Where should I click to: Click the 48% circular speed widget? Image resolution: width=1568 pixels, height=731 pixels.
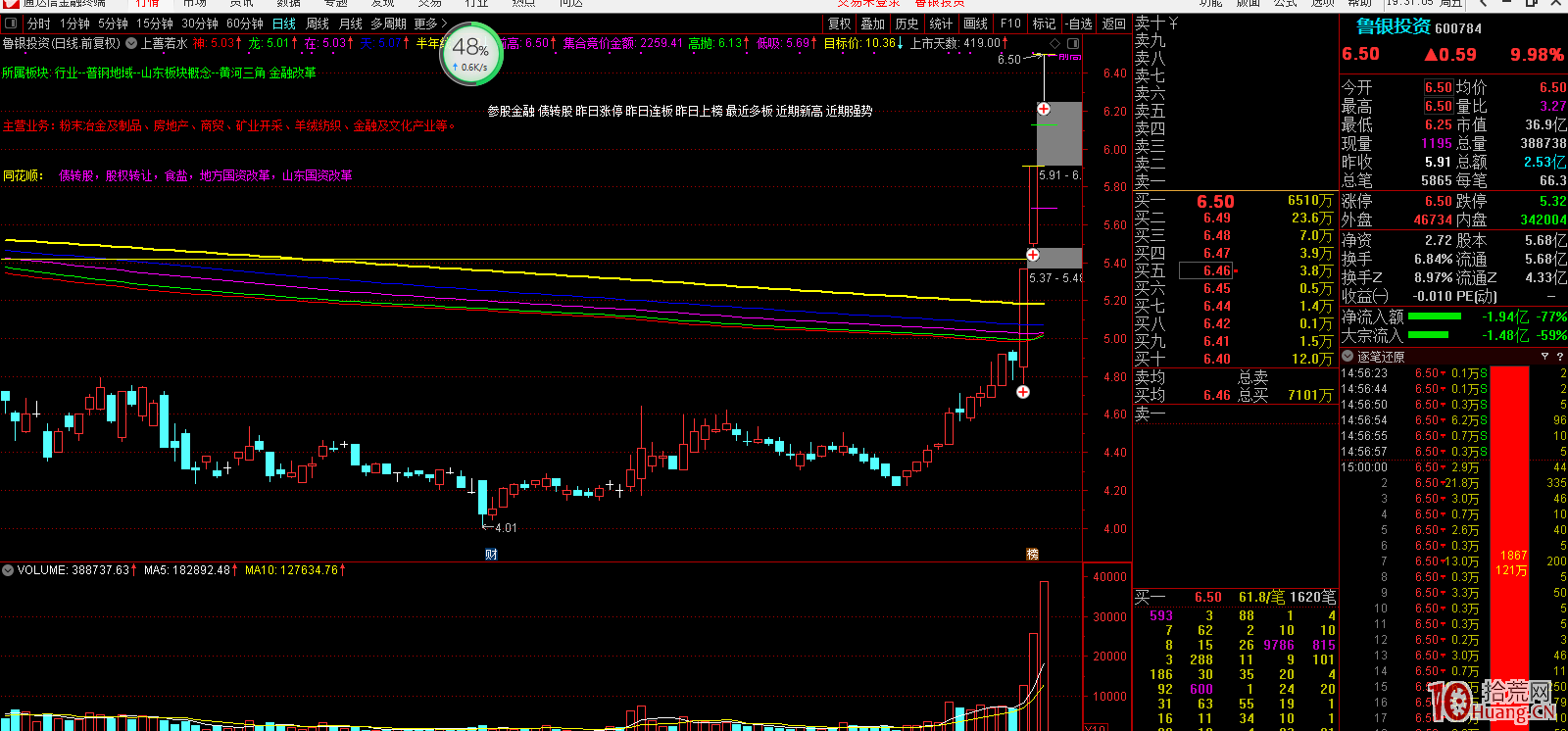click(x=470, y=53)
